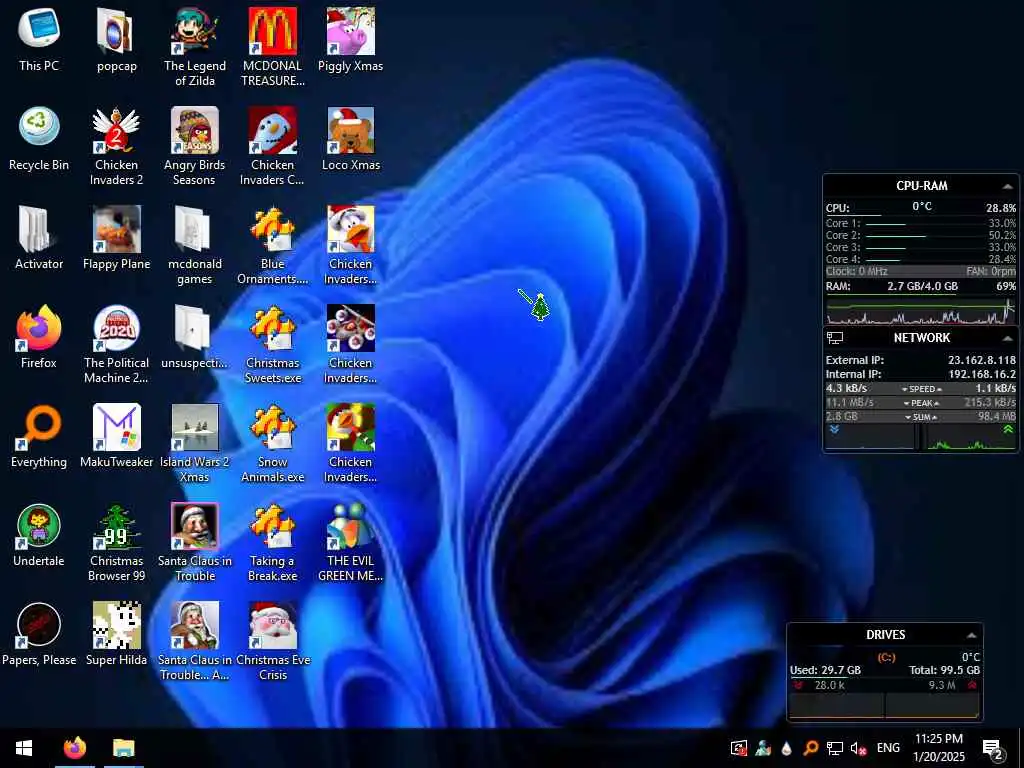Click the RAM usage 2.7 GB/4.0 GB
Viewport: 1024px width, 768px height.
pos(922,286)
